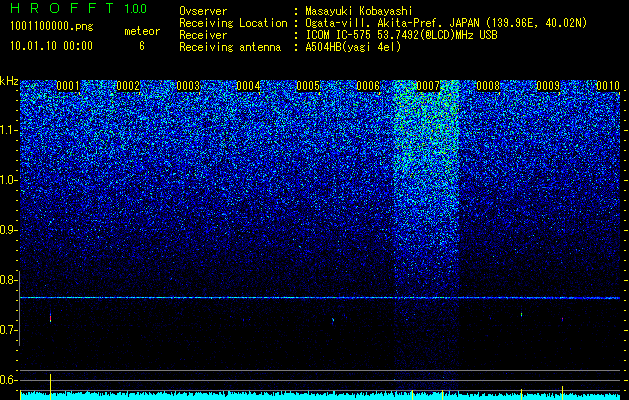Jump to minute marker 0009
This screenshot has width=629, height=400.
548,86
